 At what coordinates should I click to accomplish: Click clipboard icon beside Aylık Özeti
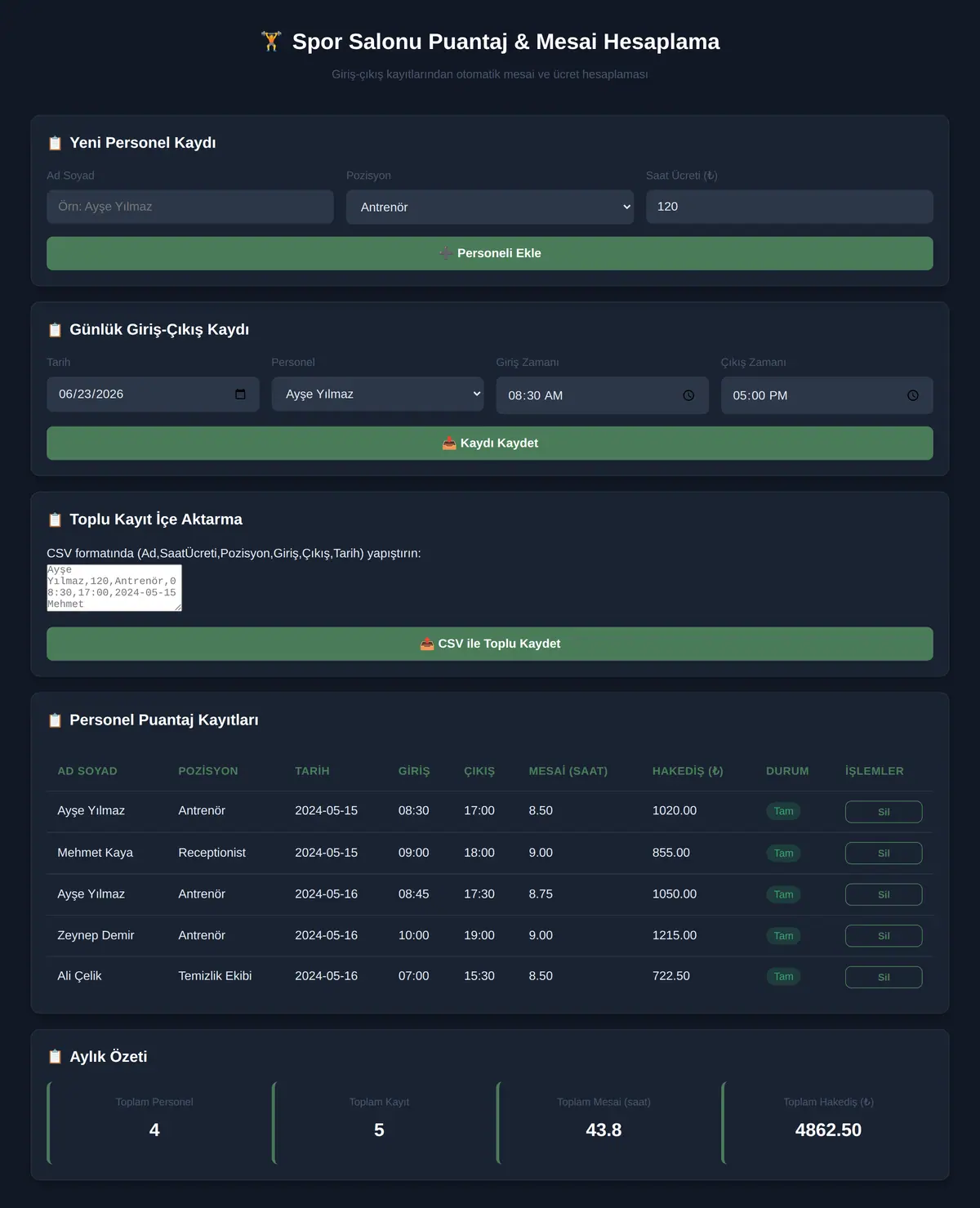55,1057
